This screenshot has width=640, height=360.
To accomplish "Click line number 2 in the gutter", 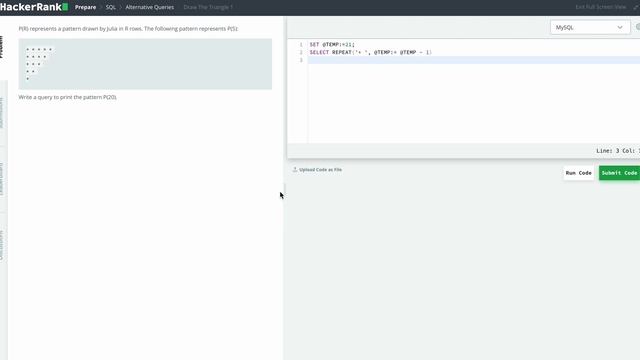I will coord(301,52).
